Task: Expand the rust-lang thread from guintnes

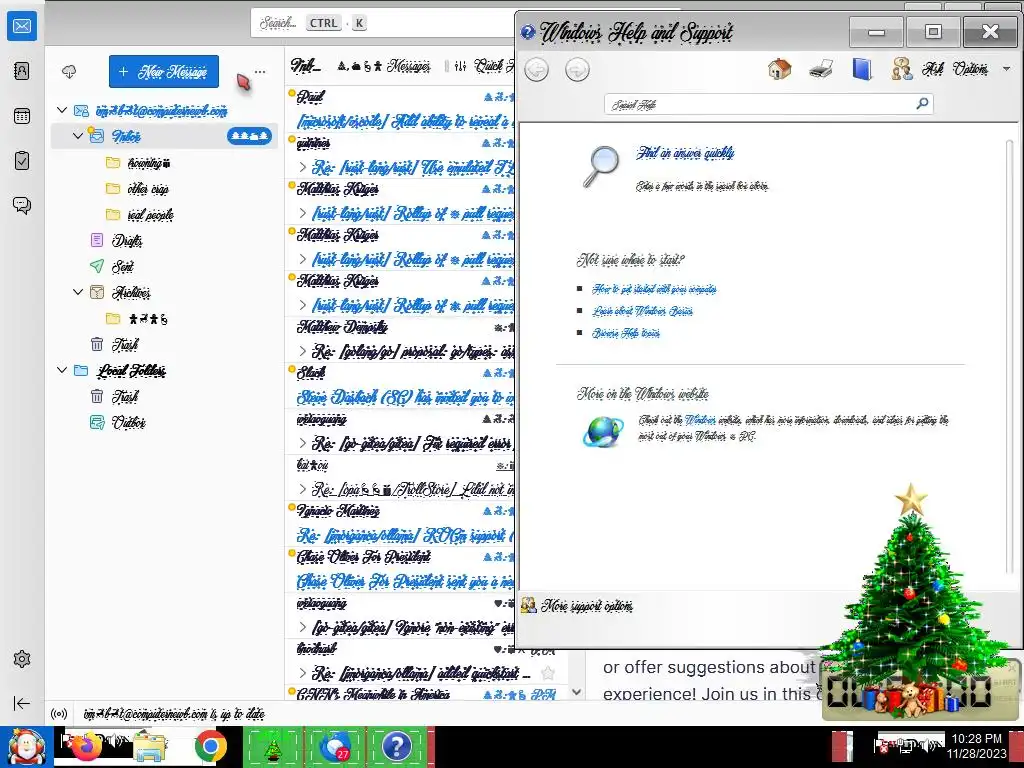Action: coord(302,167)
